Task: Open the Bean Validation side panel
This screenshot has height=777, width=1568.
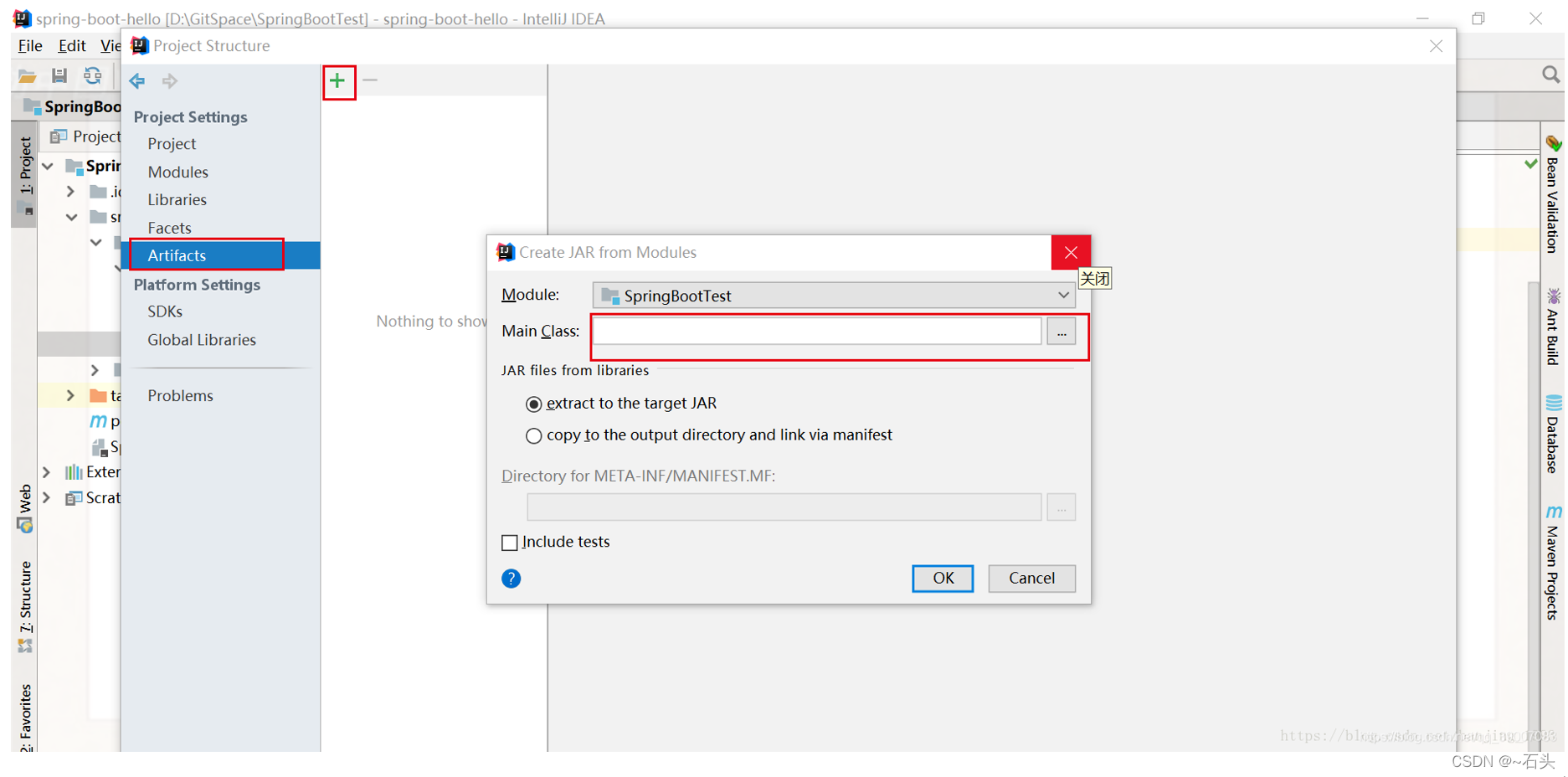Action: (x=1553, y=194)
